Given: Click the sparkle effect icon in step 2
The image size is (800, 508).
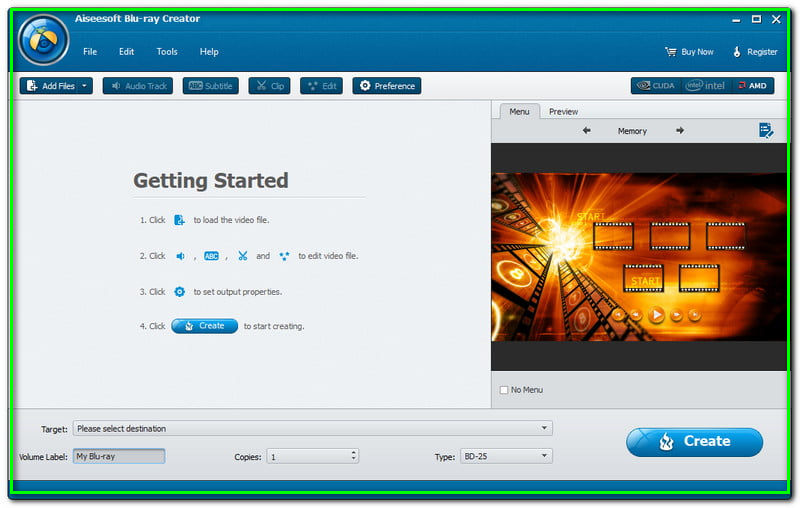Looking at the screenshot, I should point(284,256).
